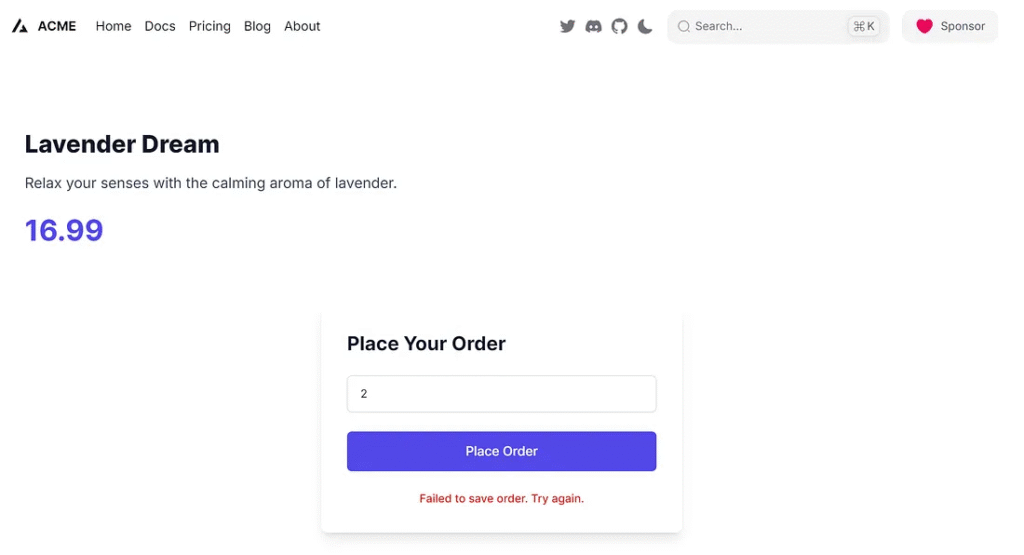The height and width of the screenshot is (555, 1024).
Task: Click the Lavender Dream product title
Action: pyautogui.click(x=122, y=144)
